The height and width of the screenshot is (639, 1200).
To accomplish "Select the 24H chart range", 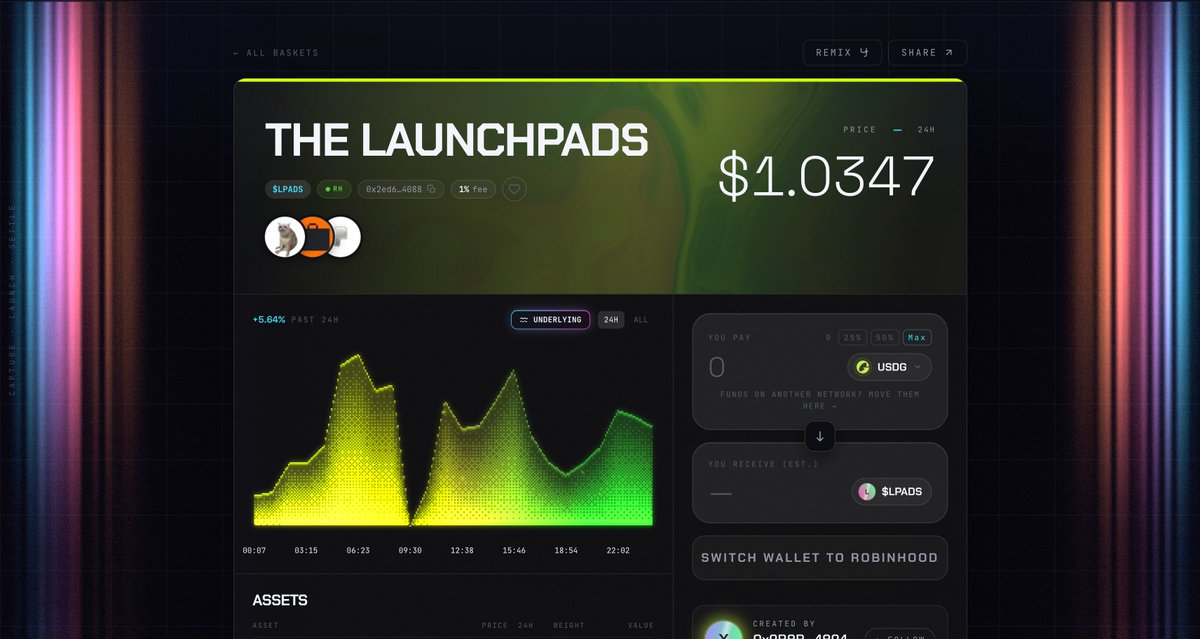I will (611, 320).
